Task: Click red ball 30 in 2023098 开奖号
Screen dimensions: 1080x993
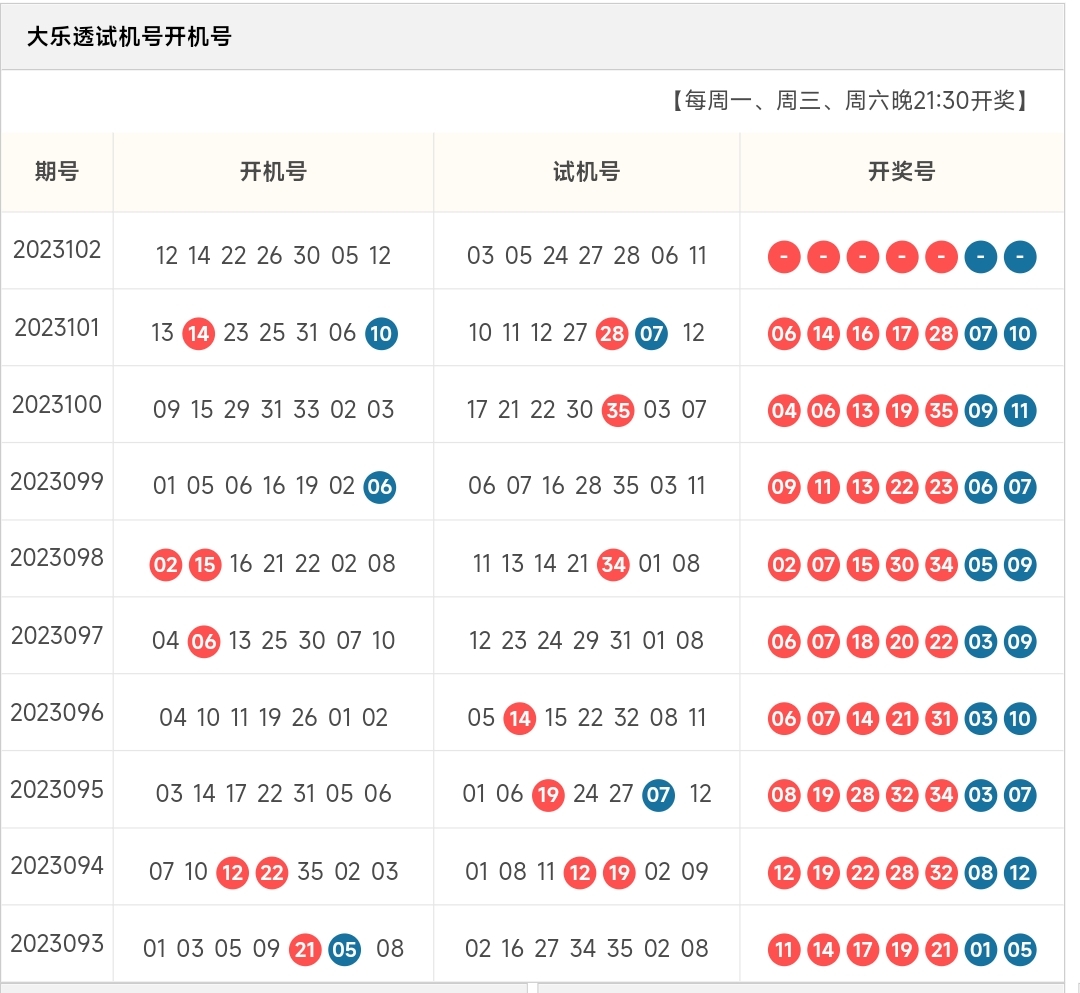Action: [x=902, y=565]
